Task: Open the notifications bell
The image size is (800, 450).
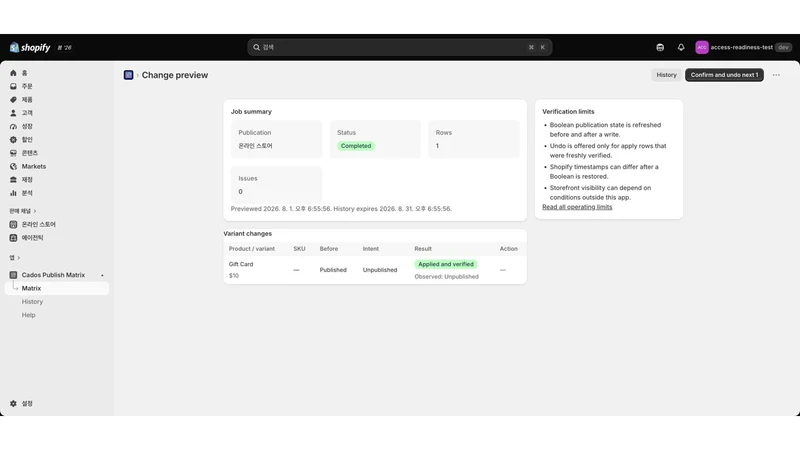Action: (x=681, y=47)
